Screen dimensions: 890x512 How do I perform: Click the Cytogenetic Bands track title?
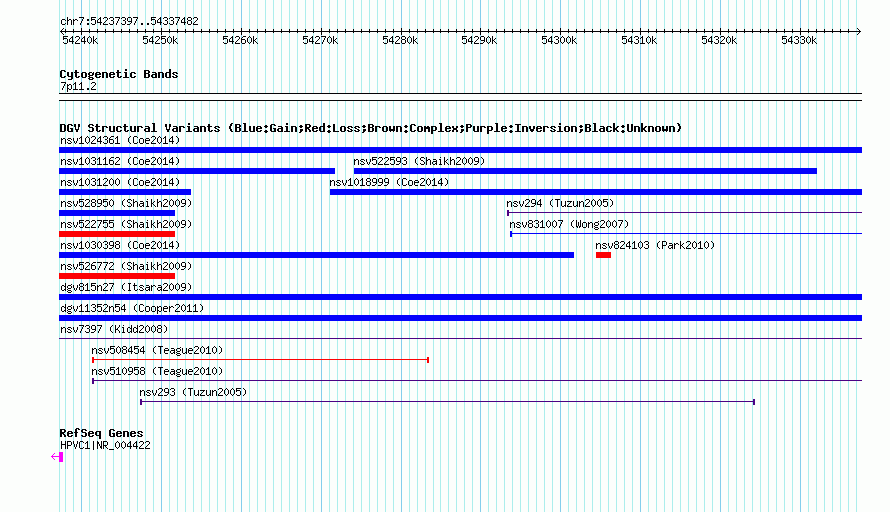click(x=119, y=74)
